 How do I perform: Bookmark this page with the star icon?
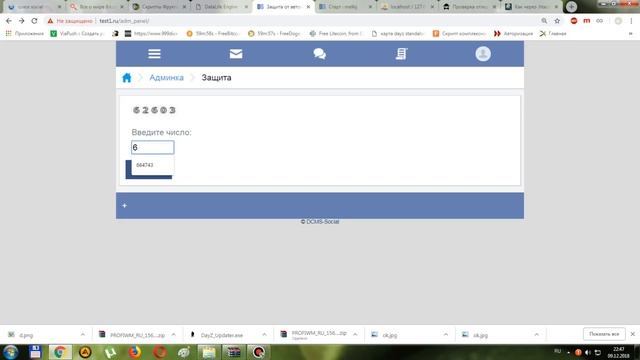coord(557,21)
